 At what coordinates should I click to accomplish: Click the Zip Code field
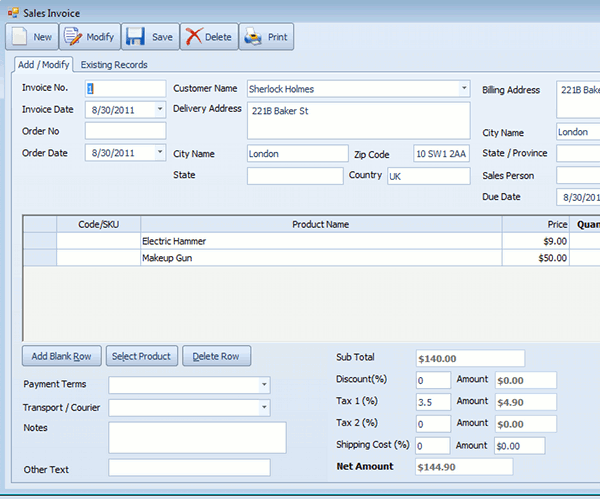coord(442,153)
